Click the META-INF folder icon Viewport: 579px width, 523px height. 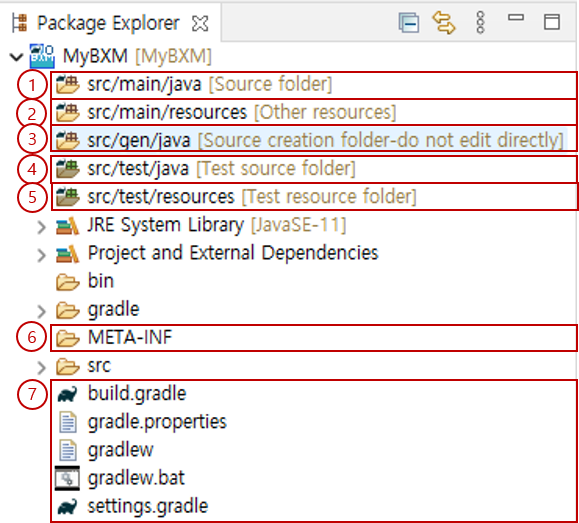pos(68,338)
